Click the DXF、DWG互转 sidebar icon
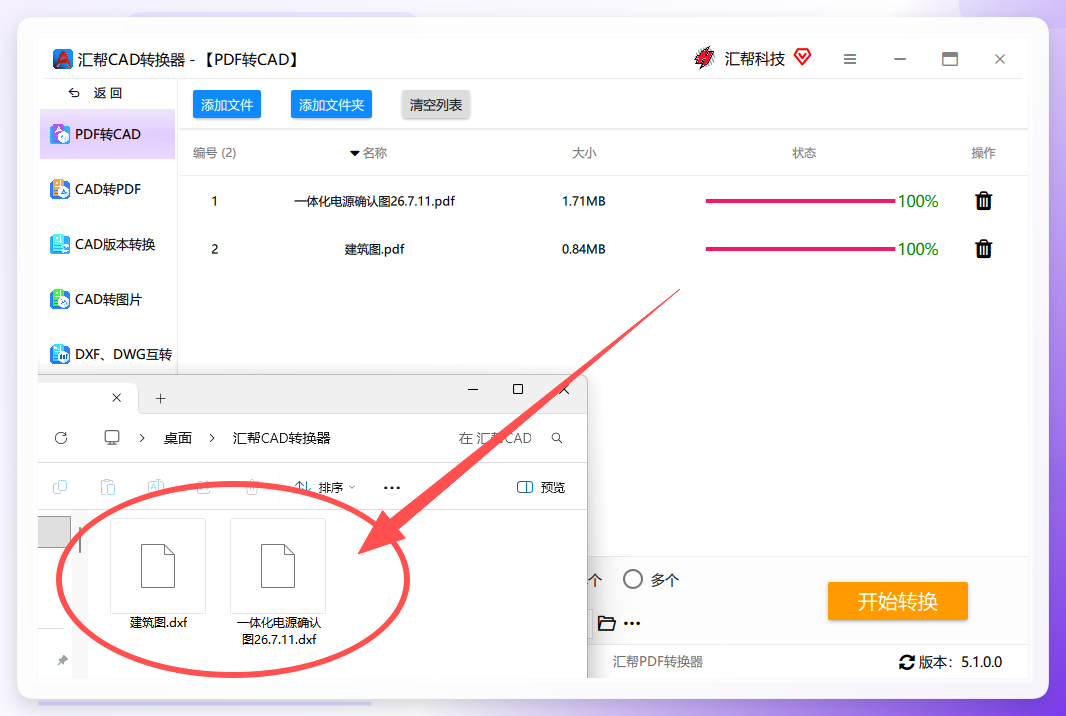Image resolution: width=1066 pixels, height=716 pixels. [x=60, y=354]
